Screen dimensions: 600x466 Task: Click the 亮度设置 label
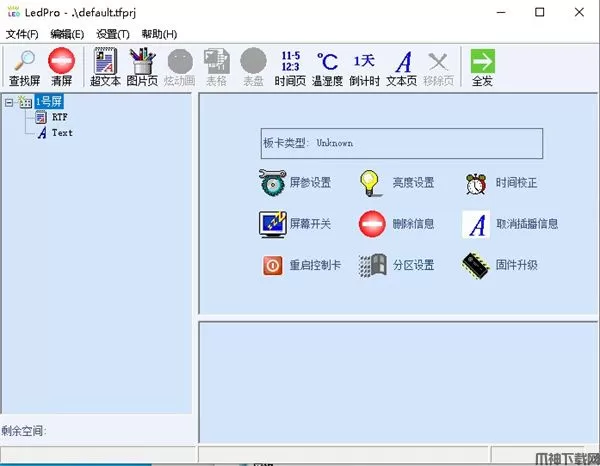pyautogui.click(x=413, y=182)
